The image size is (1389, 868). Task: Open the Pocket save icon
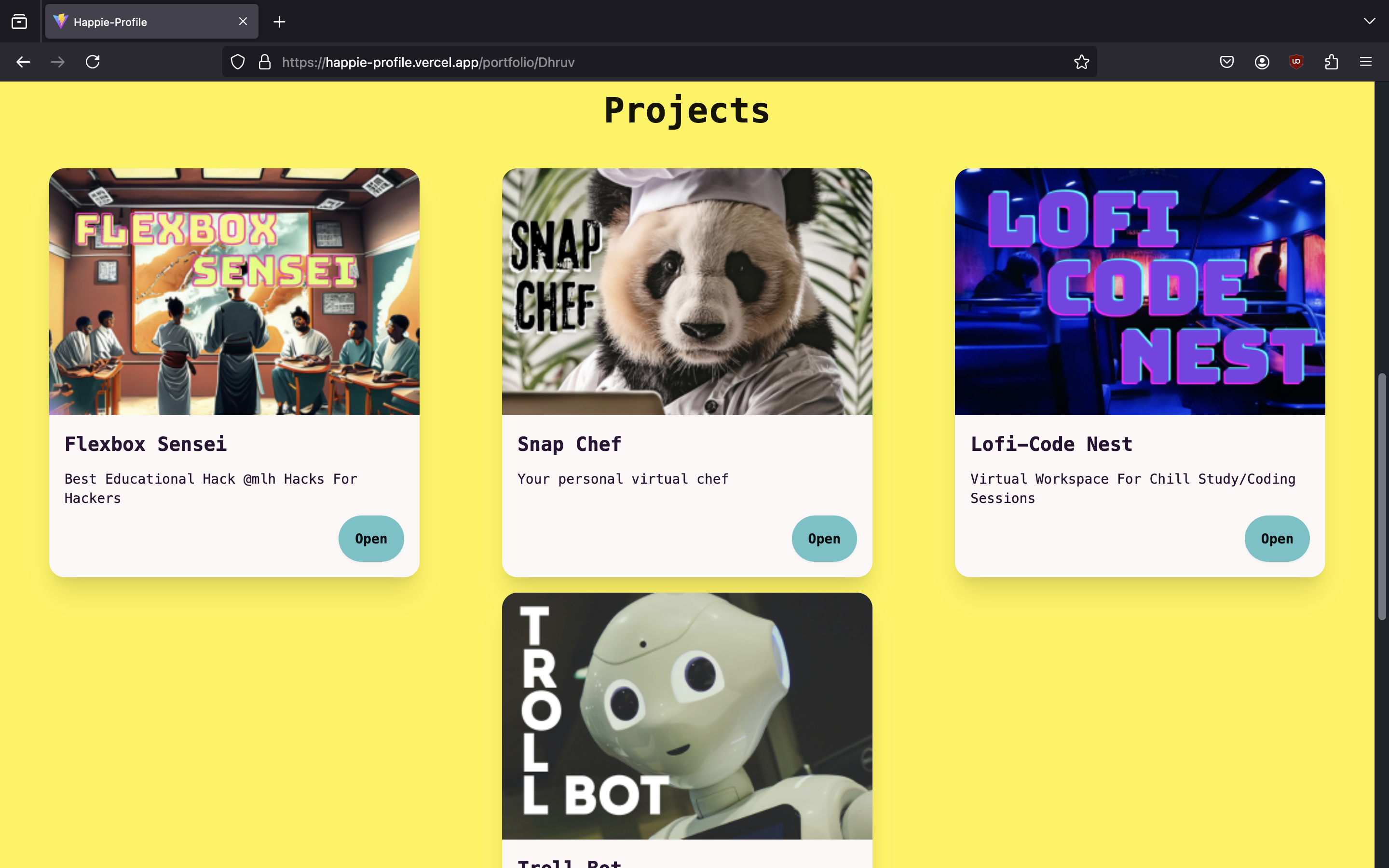1226,62
